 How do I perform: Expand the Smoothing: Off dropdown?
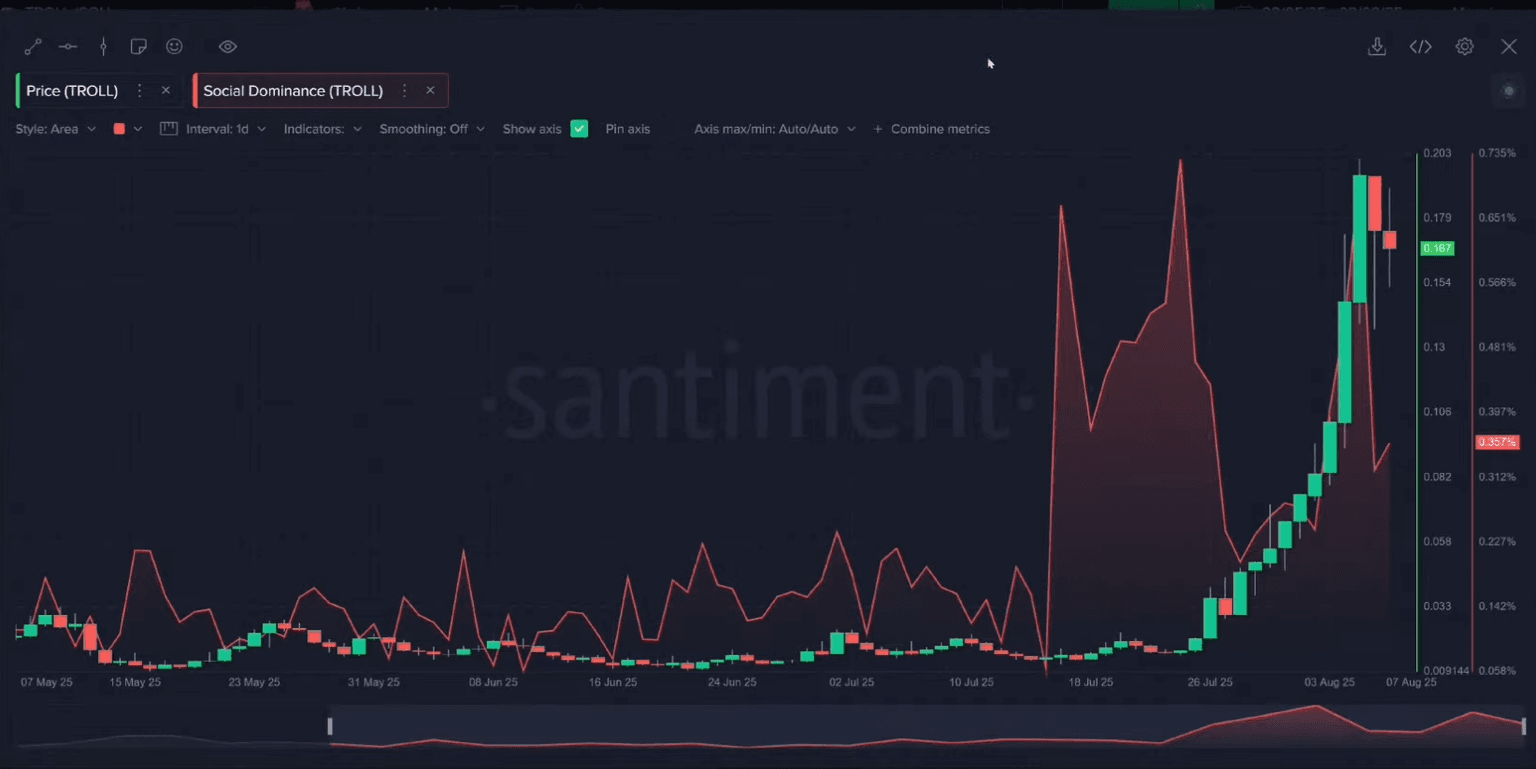pos(431,129)
